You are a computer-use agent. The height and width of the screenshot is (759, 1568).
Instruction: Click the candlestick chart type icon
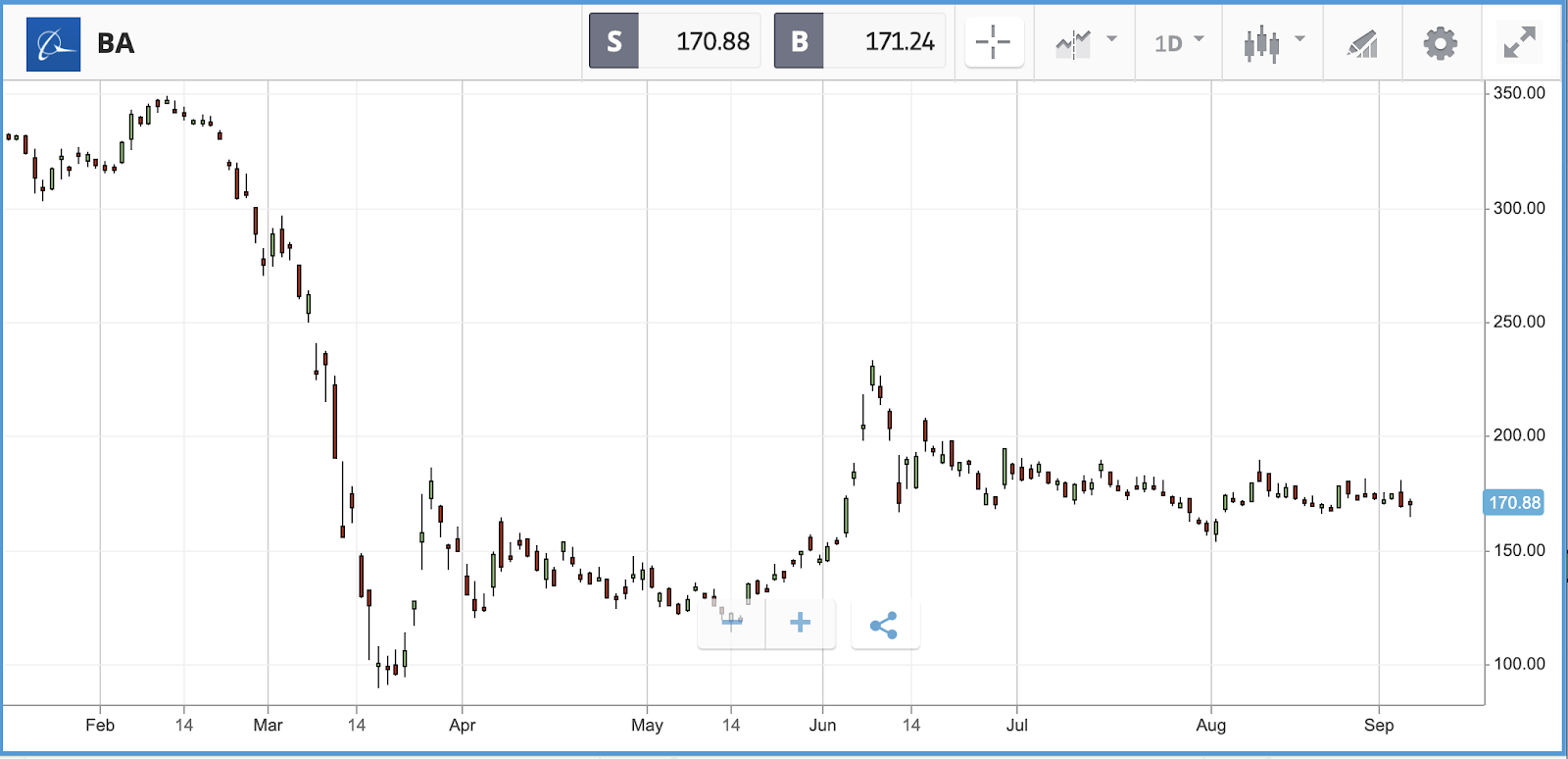click(1261, 43)
